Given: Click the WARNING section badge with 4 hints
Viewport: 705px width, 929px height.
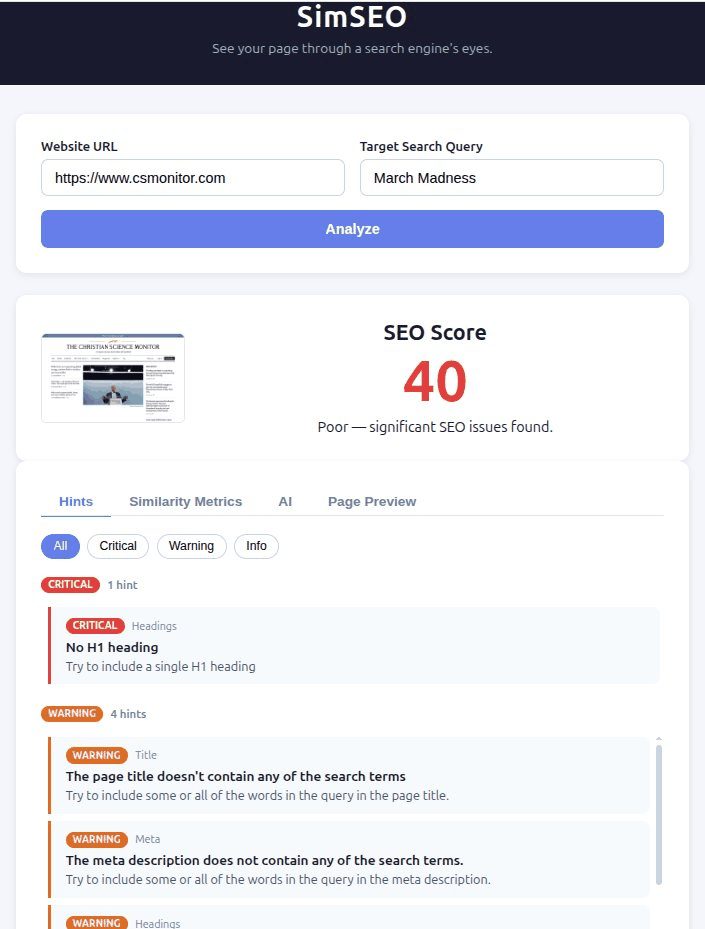Looking at the screenshot, I should (x=71, y=714).
